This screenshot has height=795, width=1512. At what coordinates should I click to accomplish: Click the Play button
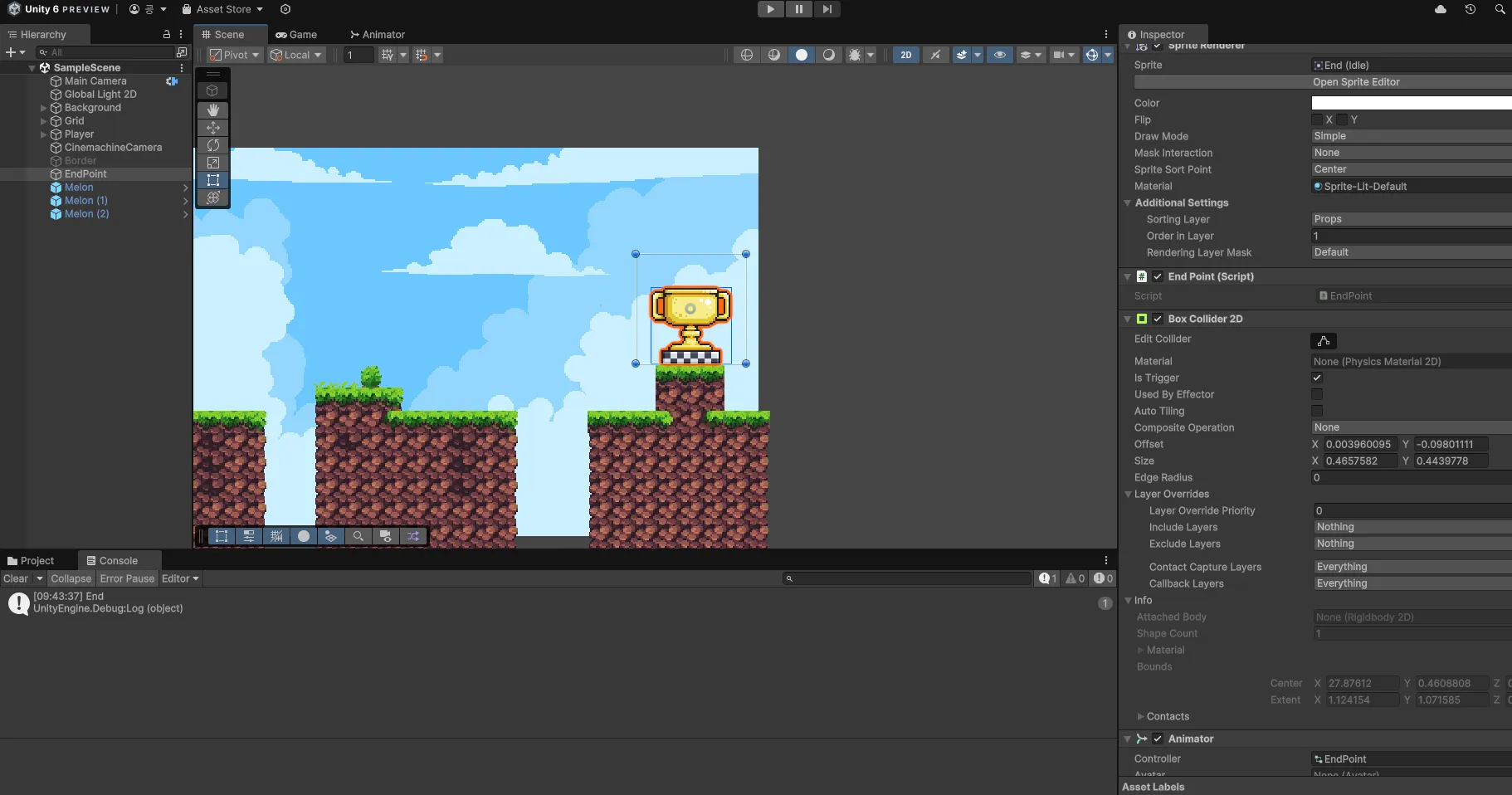tap(771, 9)
